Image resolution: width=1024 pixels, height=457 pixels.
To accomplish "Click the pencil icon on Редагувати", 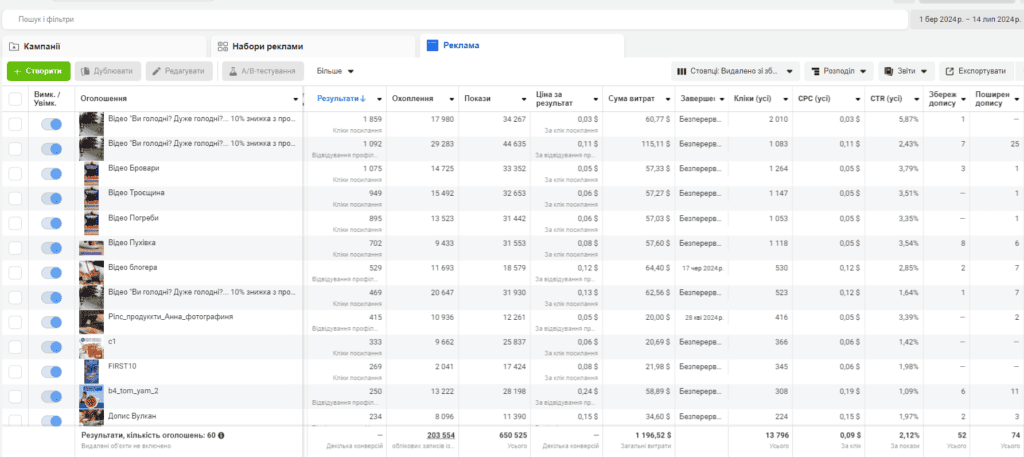I will point(157,71).
